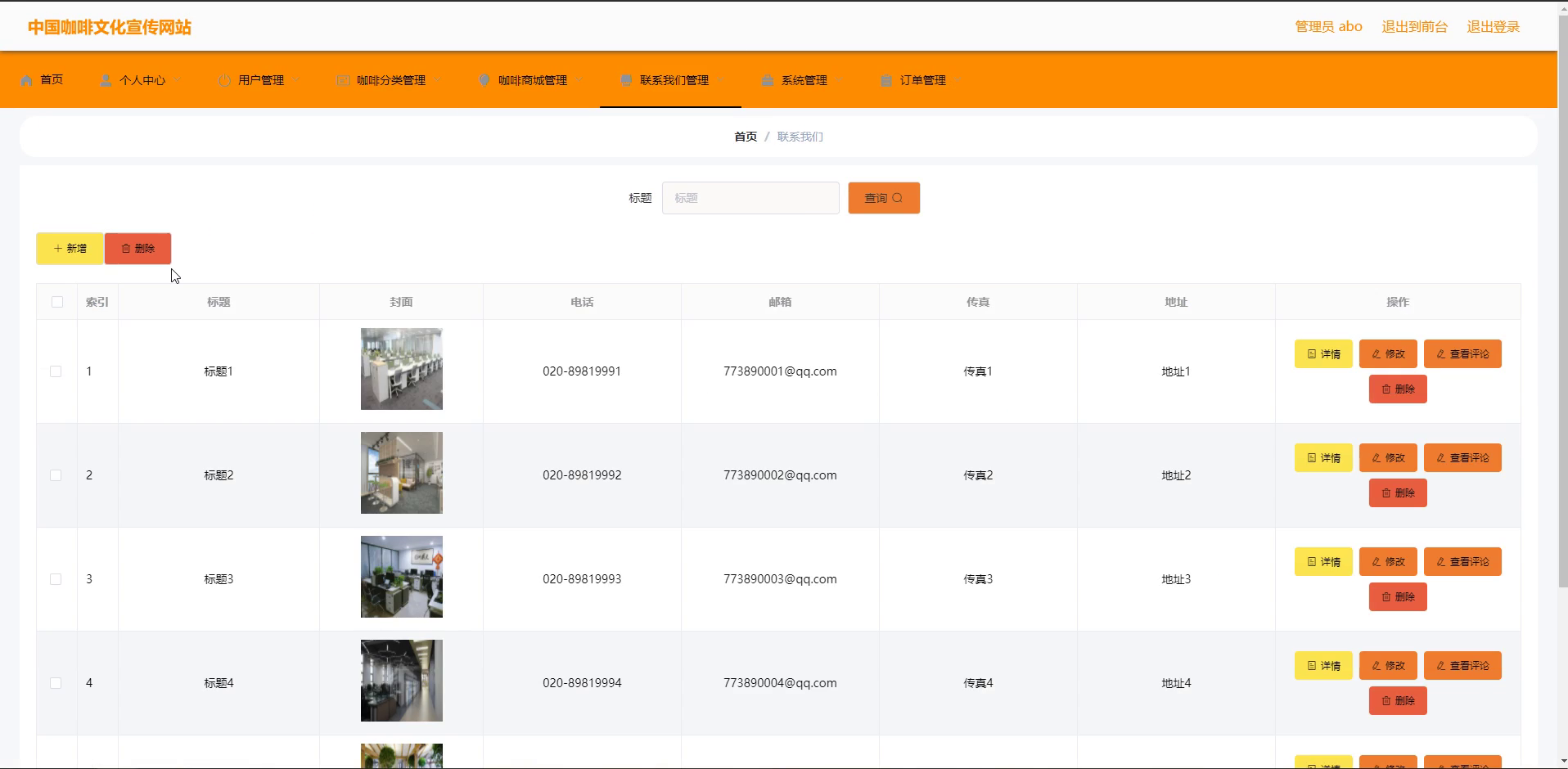Click 查看评论 for 标题4 row

coord(1462,666)
